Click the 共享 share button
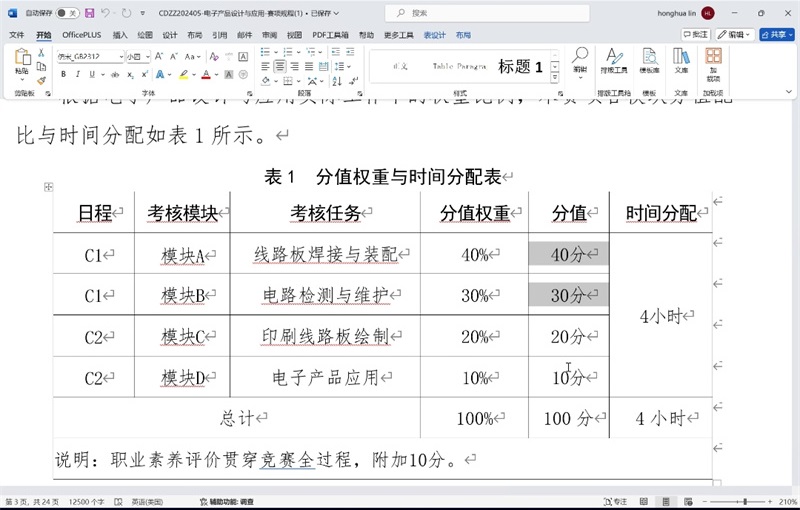Viewport: 800px width, 510px height. [776, 34]
